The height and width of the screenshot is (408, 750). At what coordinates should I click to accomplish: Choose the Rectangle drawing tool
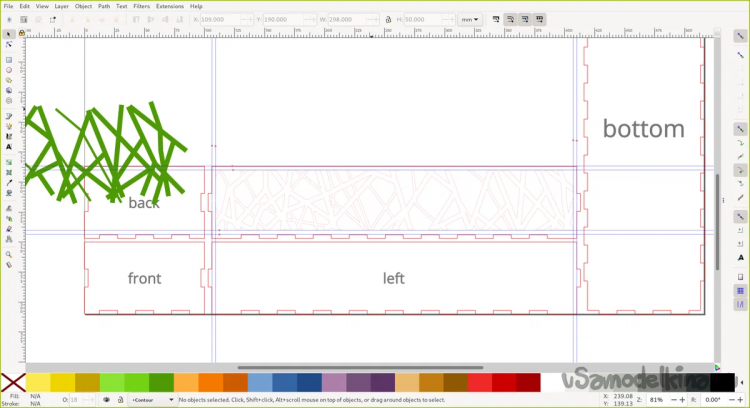[x=8, y=60]
